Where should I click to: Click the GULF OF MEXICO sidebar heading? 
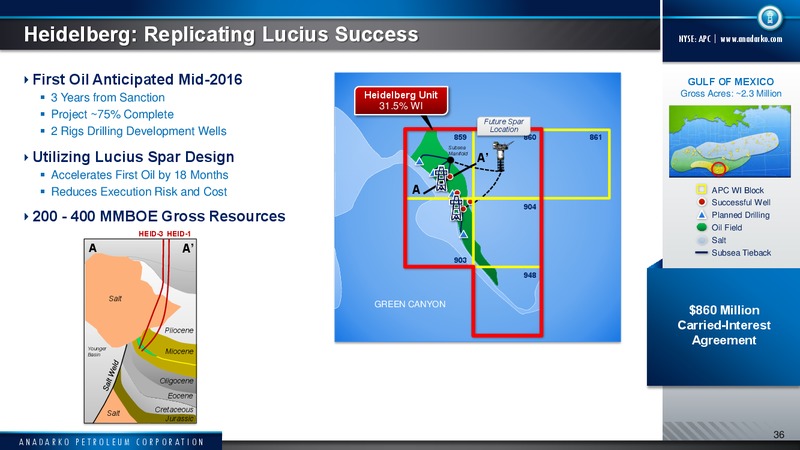coord(731,82)
